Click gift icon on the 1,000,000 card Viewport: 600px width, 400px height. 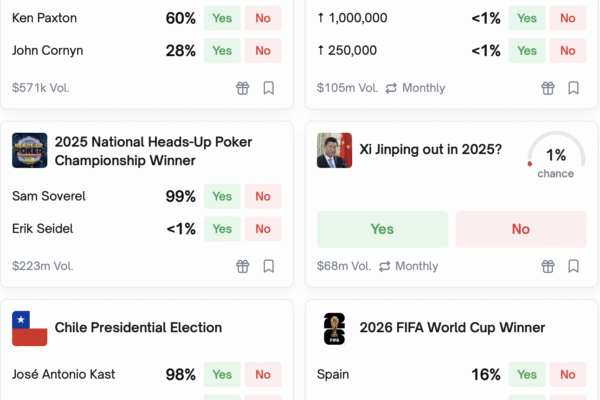(548, 88)
